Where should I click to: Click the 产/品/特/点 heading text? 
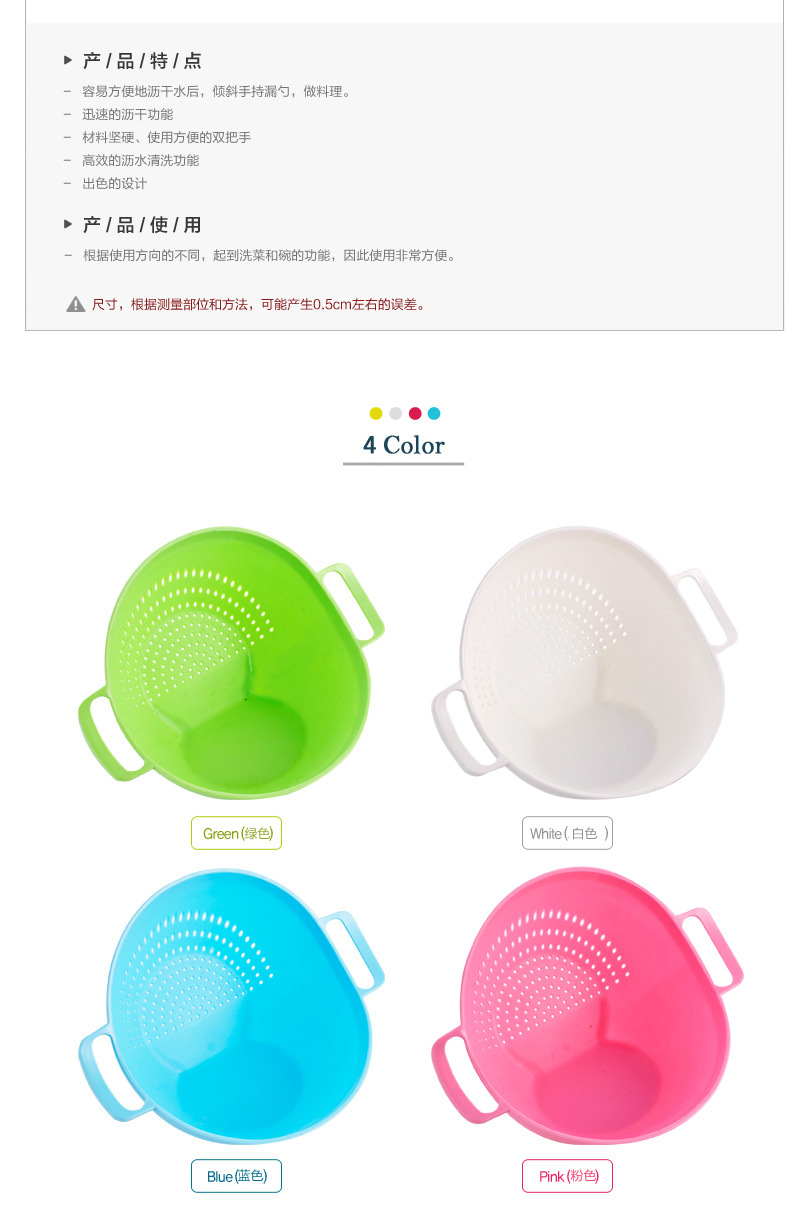click(142, 61)
